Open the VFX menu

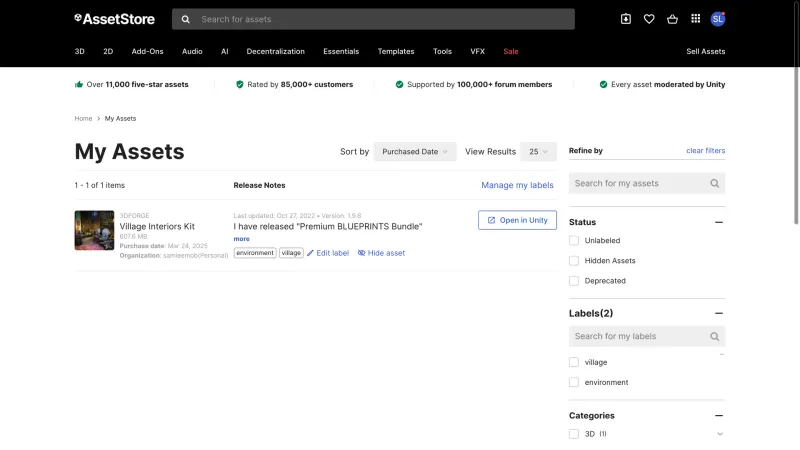point(478,52)
